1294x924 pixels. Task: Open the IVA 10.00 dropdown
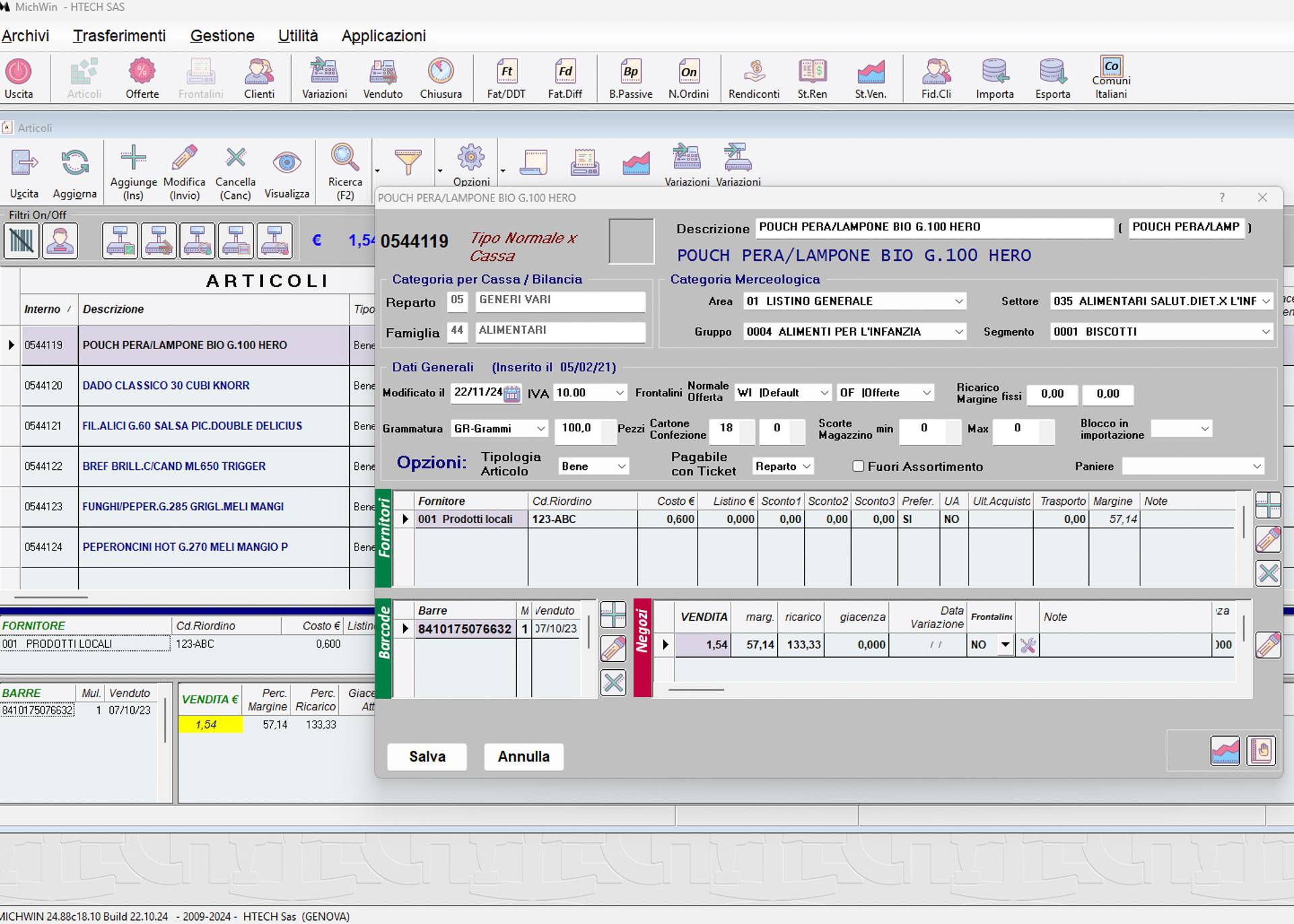pyautogui.click(x=619, y=393)
